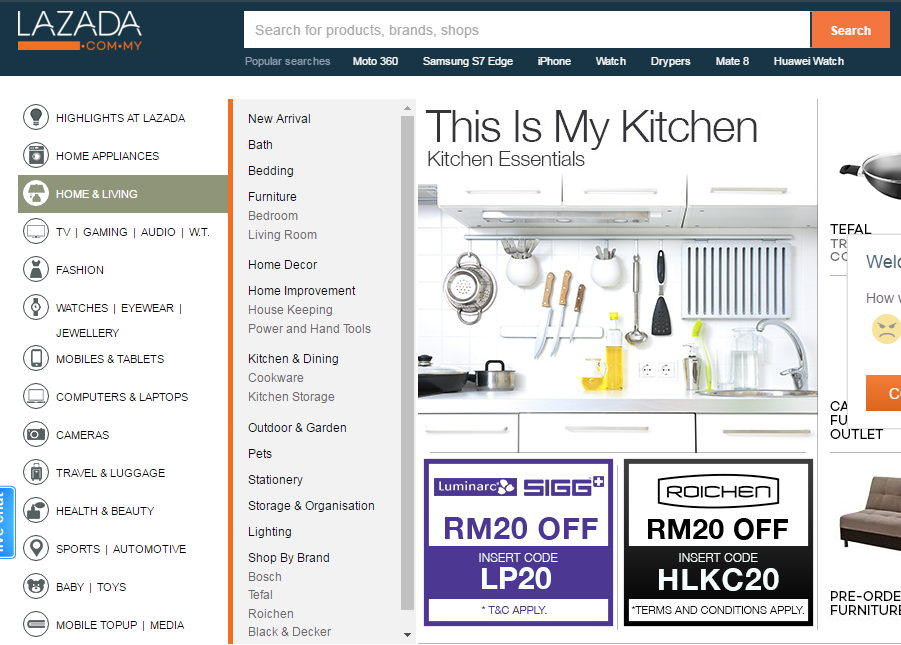Open the Lighting submenu link
This screenshot has width=901, height=645.
pos(269,531)
